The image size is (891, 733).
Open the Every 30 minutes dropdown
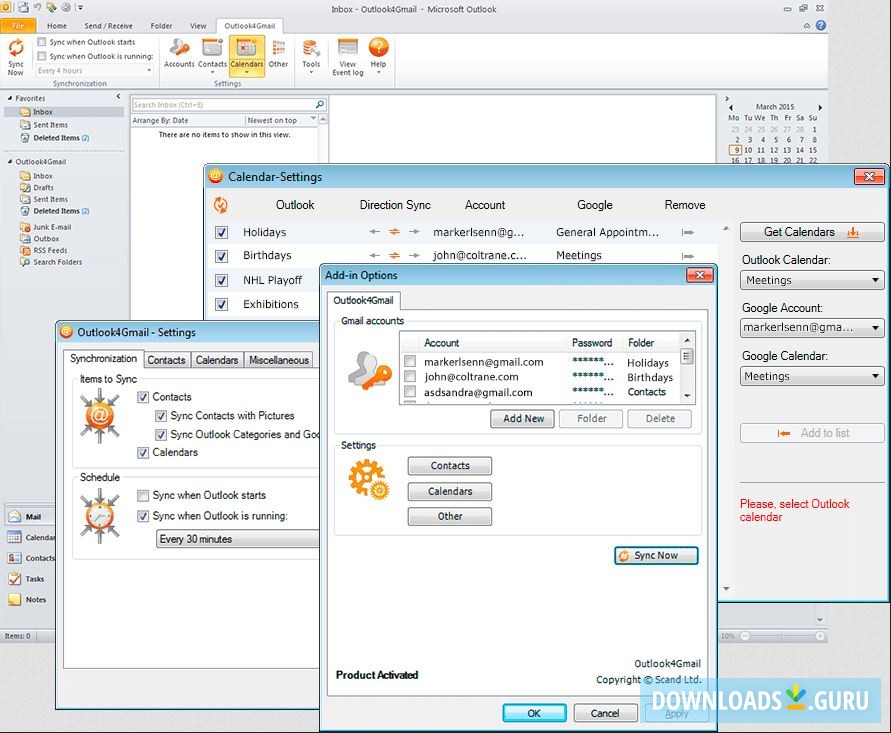pos(238,539)
